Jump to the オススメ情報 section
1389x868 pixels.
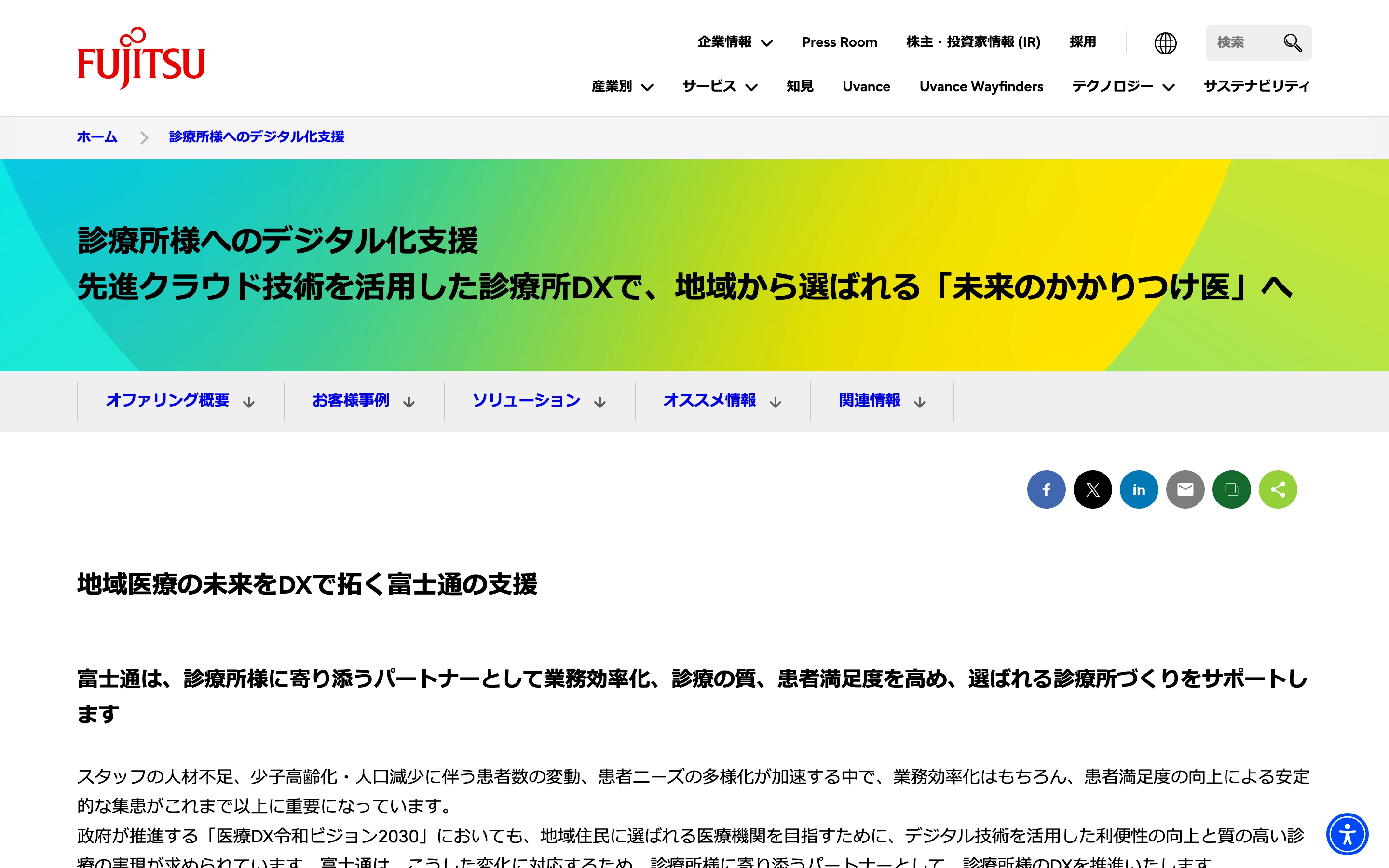709,400
